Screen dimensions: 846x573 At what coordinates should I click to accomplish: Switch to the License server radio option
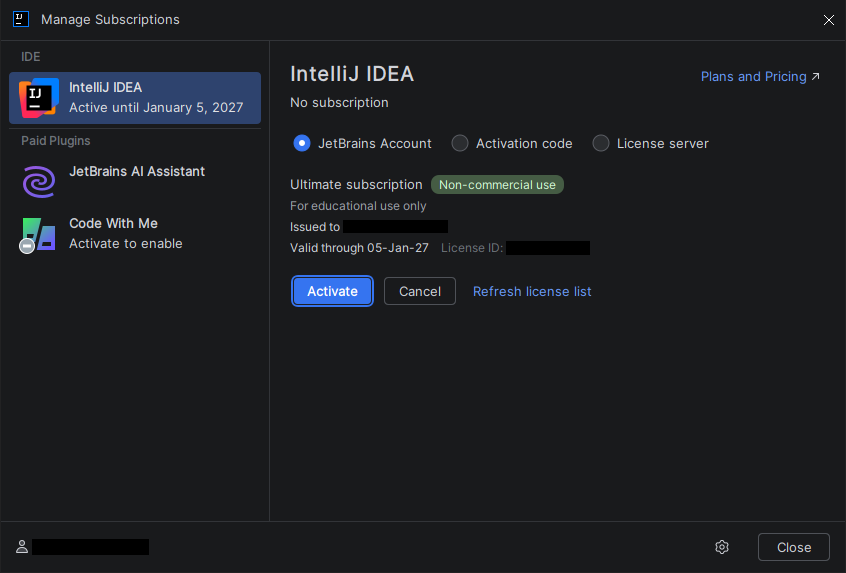pos(601,143)
